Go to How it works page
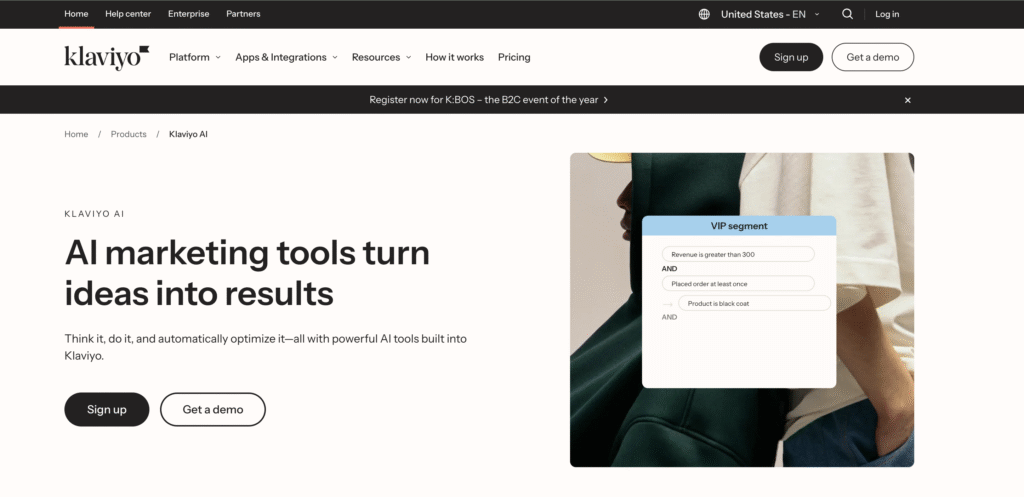Screen dimensions: 1024x497 (x=454, y=57)
